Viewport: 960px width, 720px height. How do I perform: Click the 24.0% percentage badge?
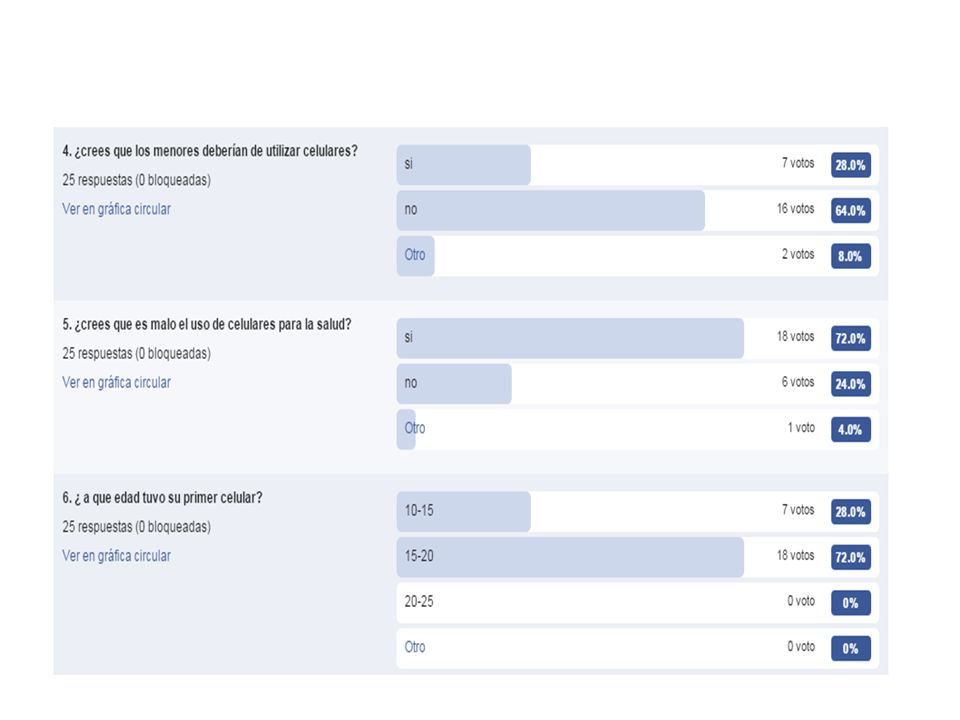pos(850,384)
